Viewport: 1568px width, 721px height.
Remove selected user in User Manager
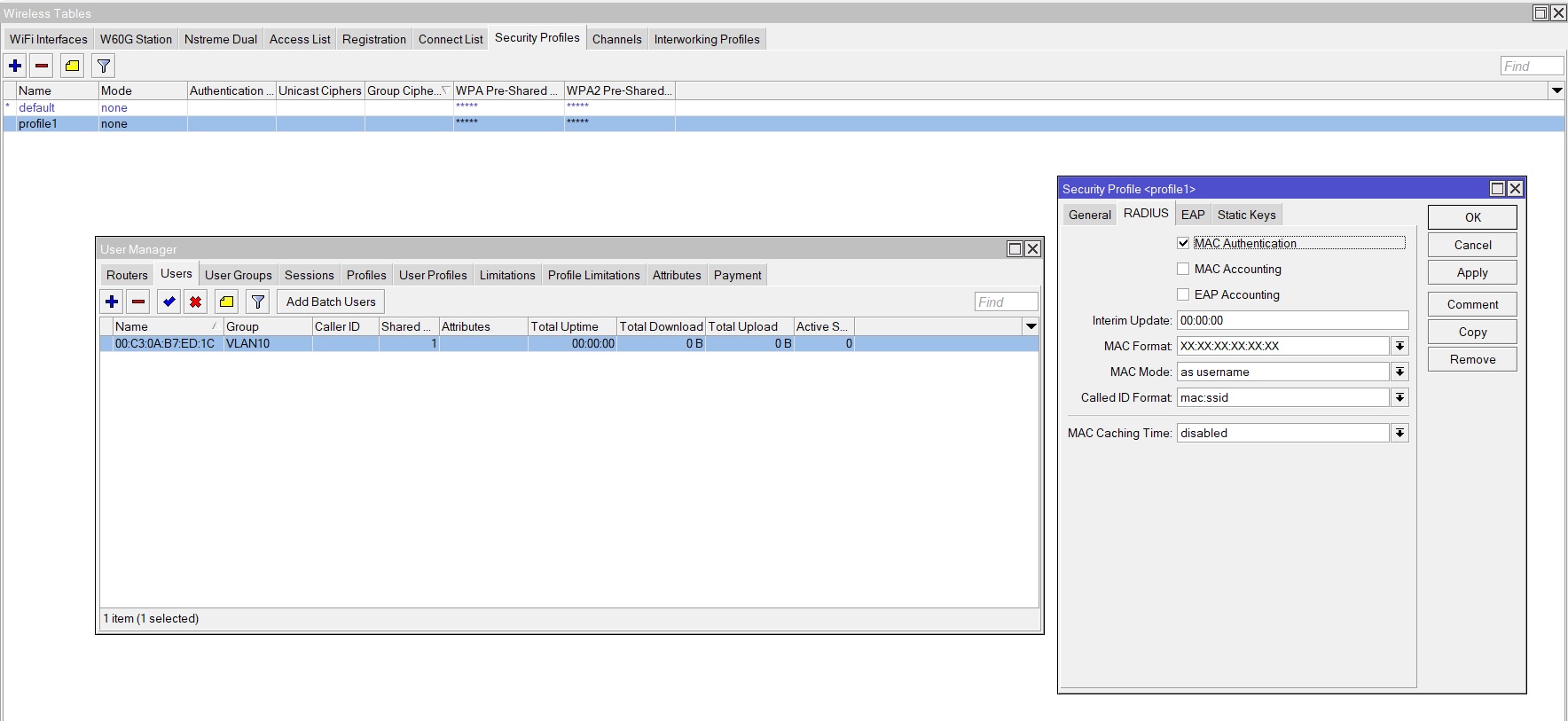[138, 302]
